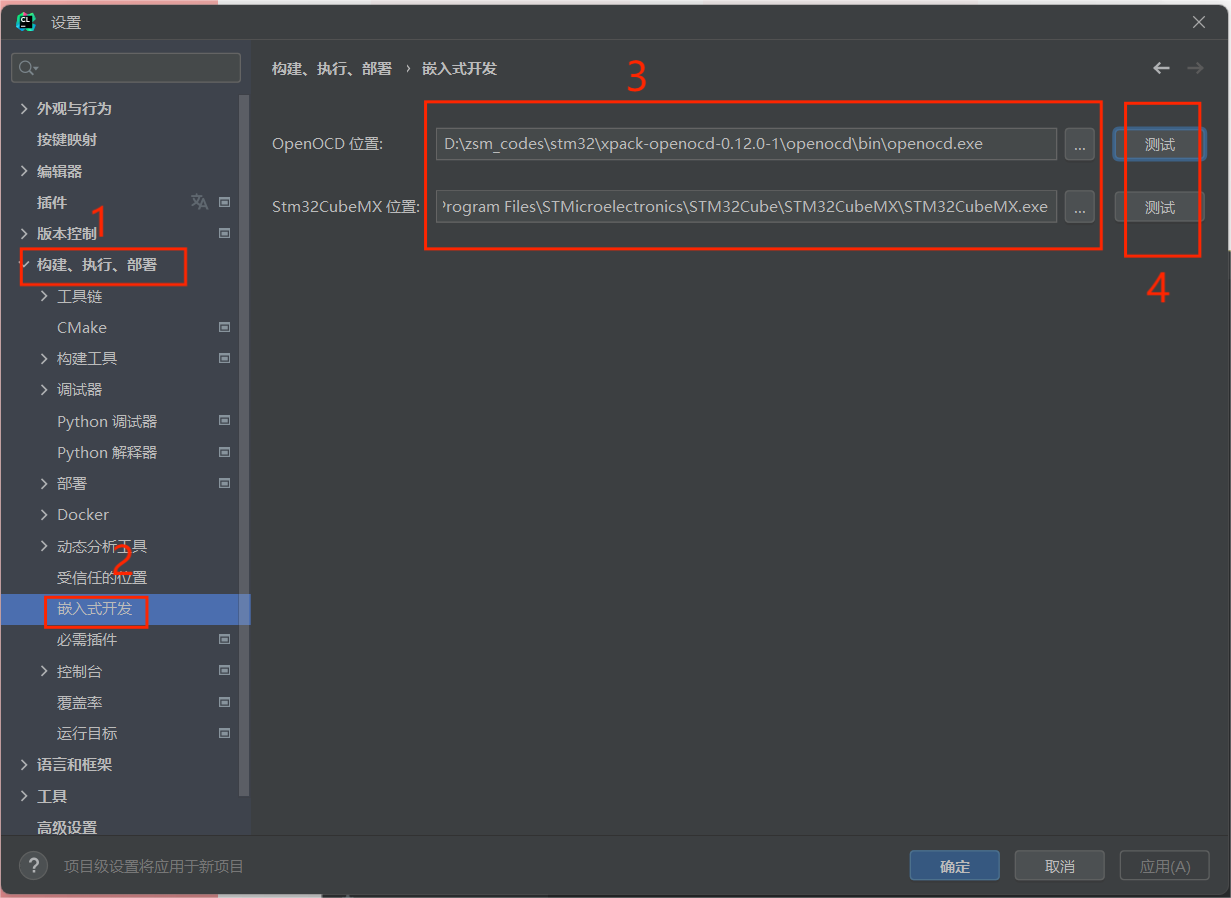
Task: Click the project-level icon next to CMake
Action: click(224, 327)
